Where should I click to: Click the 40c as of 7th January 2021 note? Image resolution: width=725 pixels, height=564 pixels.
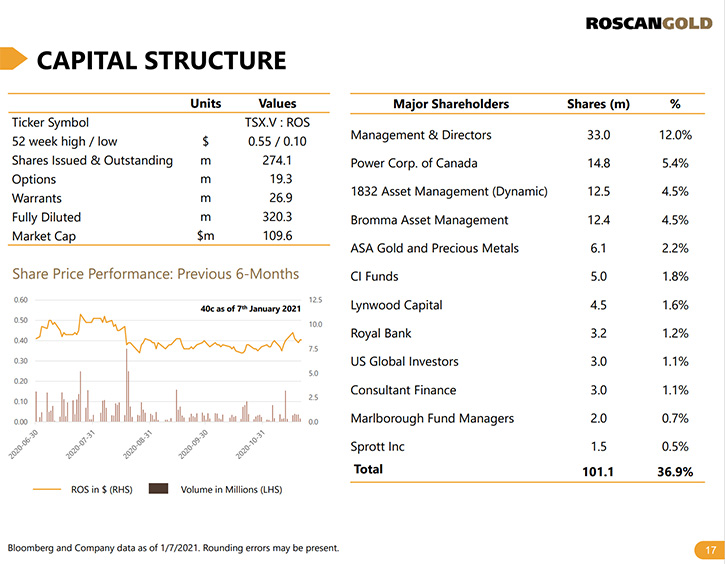(x=250, y=308)
